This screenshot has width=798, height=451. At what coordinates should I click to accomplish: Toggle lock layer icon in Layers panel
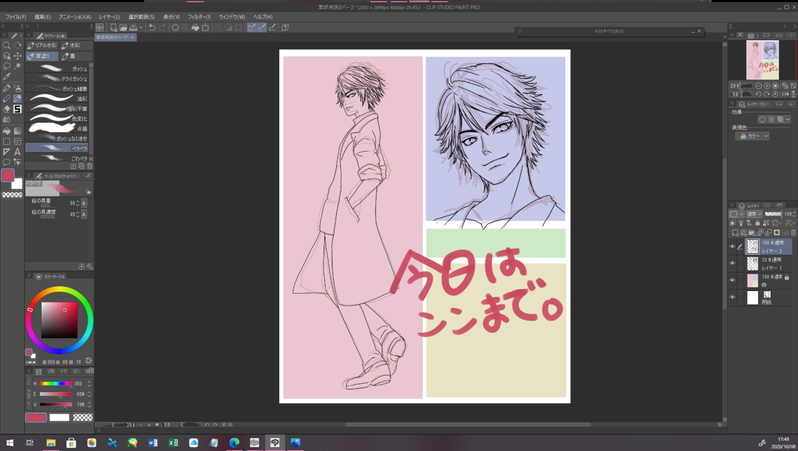point(758,223)
